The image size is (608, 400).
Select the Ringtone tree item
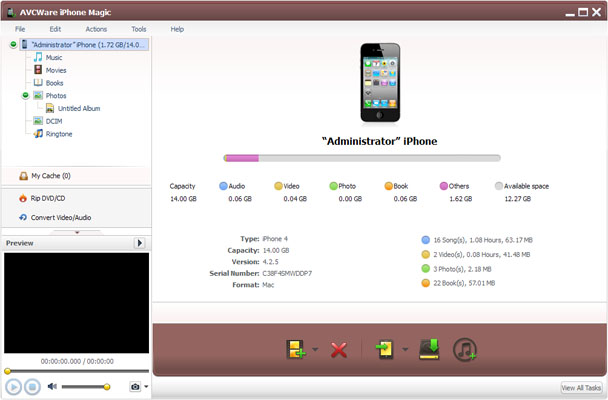pos(59,134)
